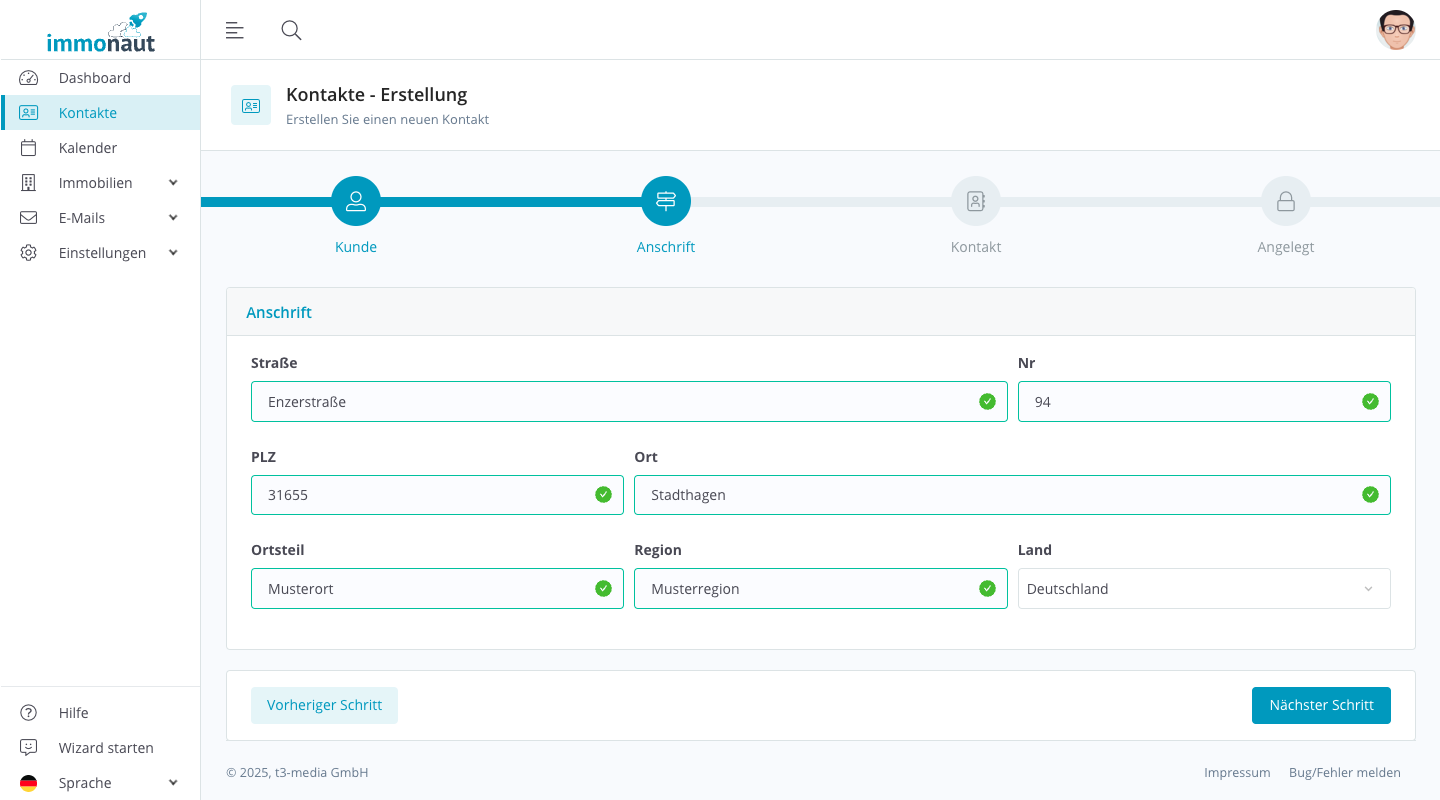
Task: Click the immonaut logo
Action: tap(100, 33)
